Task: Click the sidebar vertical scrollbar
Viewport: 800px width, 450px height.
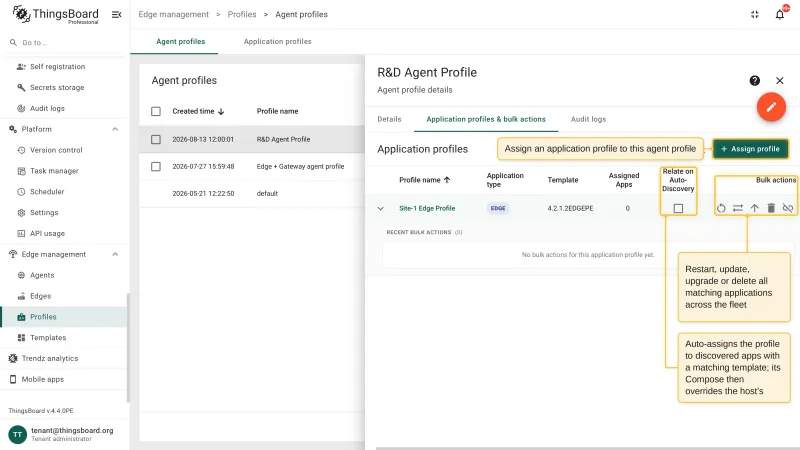Action: click(128, 347)
